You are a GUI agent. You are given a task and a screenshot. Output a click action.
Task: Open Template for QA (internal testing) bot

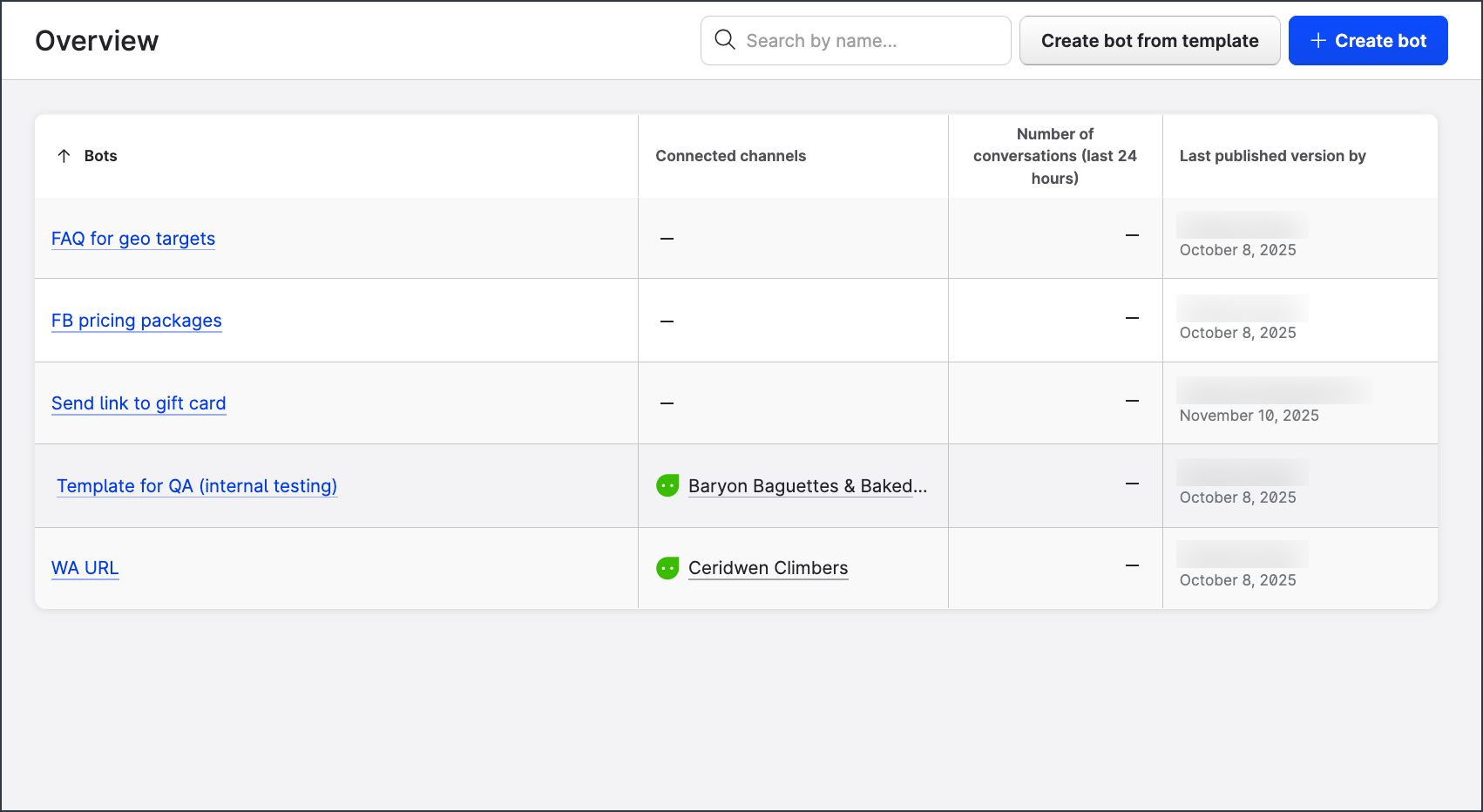[197, 486]
